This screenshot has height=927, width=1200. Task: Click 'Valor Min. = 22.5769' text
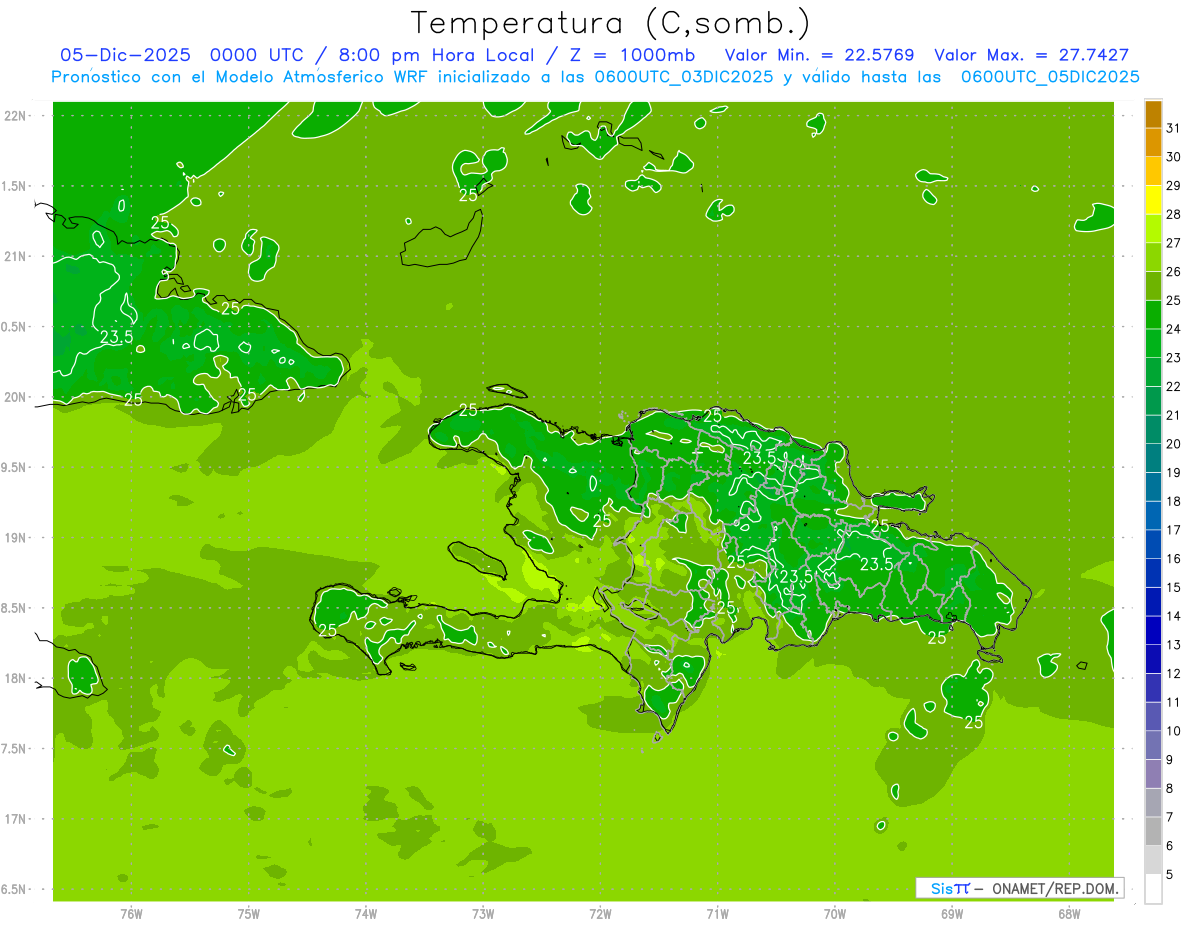coord(819,55)
